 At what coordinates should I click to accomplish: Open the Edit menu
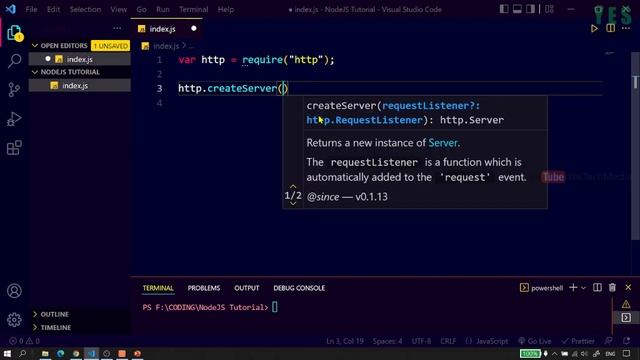(53, 9)
